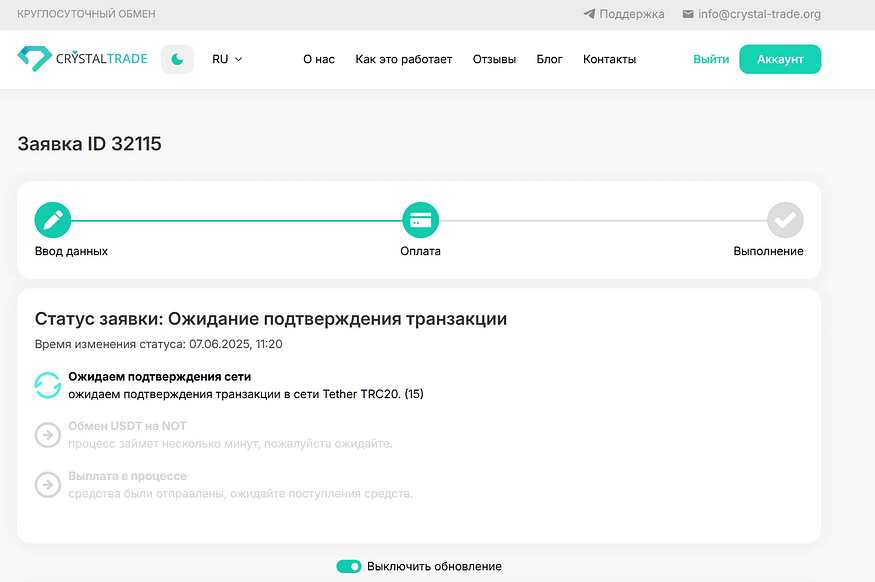
Task: Click info@crystal-trade.org email link
Action: click(x=759, y=14)
